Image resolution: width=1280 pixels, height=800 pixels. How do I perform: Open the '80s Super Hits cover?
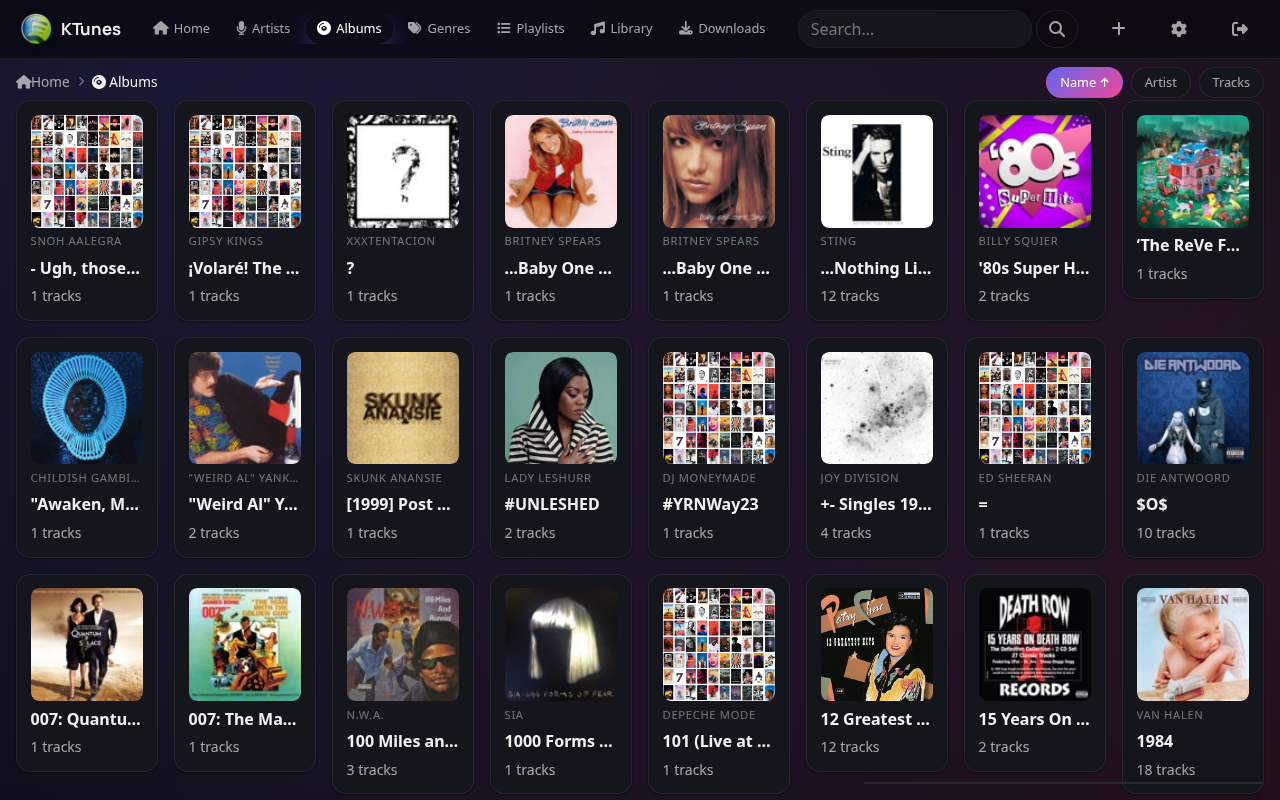pyautogui.click(x=1035, y=171)
